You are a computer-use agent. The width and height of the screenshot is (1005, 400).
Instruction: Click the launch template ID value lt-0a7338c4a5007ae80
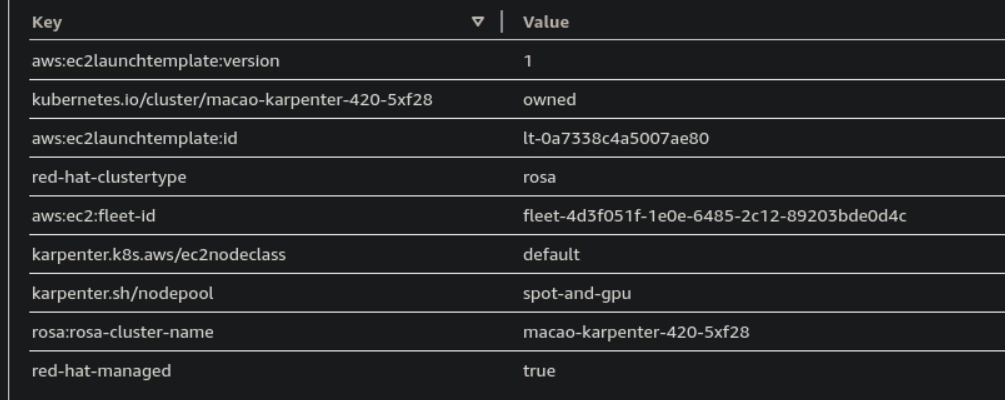pos(616,139)
